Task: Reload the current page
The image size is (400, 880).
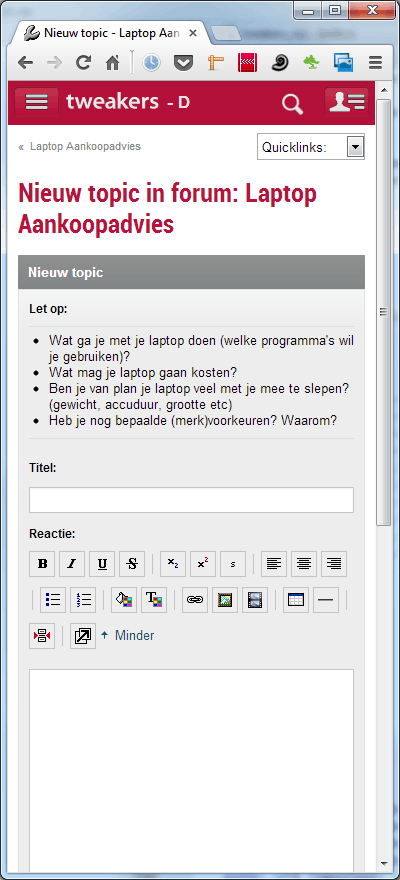Action: pyautogui.click(x=84, y=63)
